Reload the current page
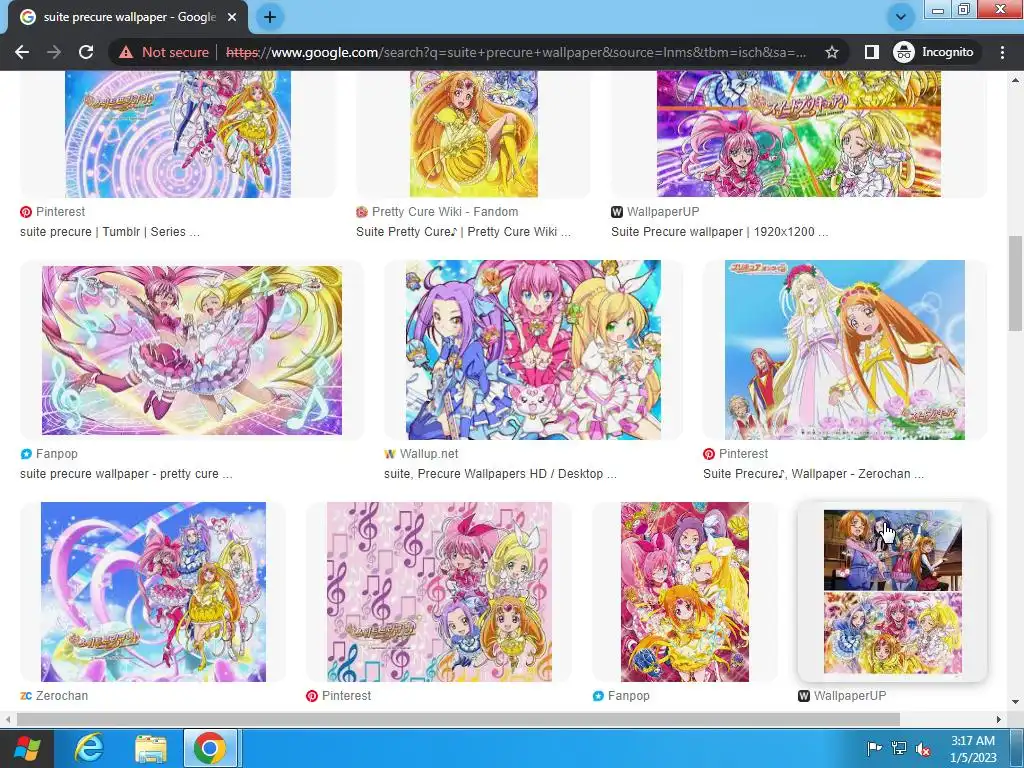Image resolution: width=1024 pixels, height=768 pixels. click(86, 52)
